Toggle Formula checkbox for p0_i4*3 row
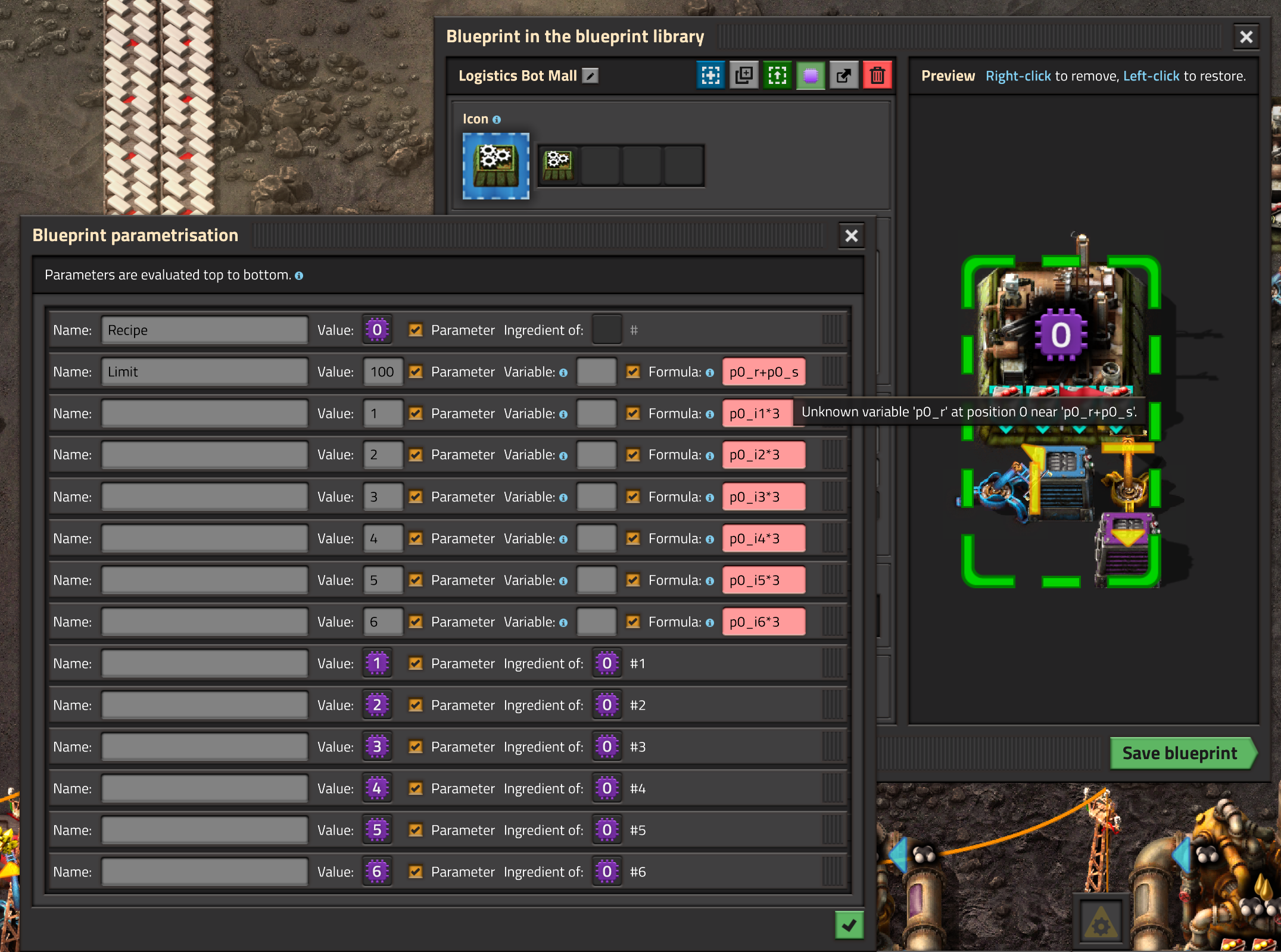Screen dimensions: 1281x952 633,538
